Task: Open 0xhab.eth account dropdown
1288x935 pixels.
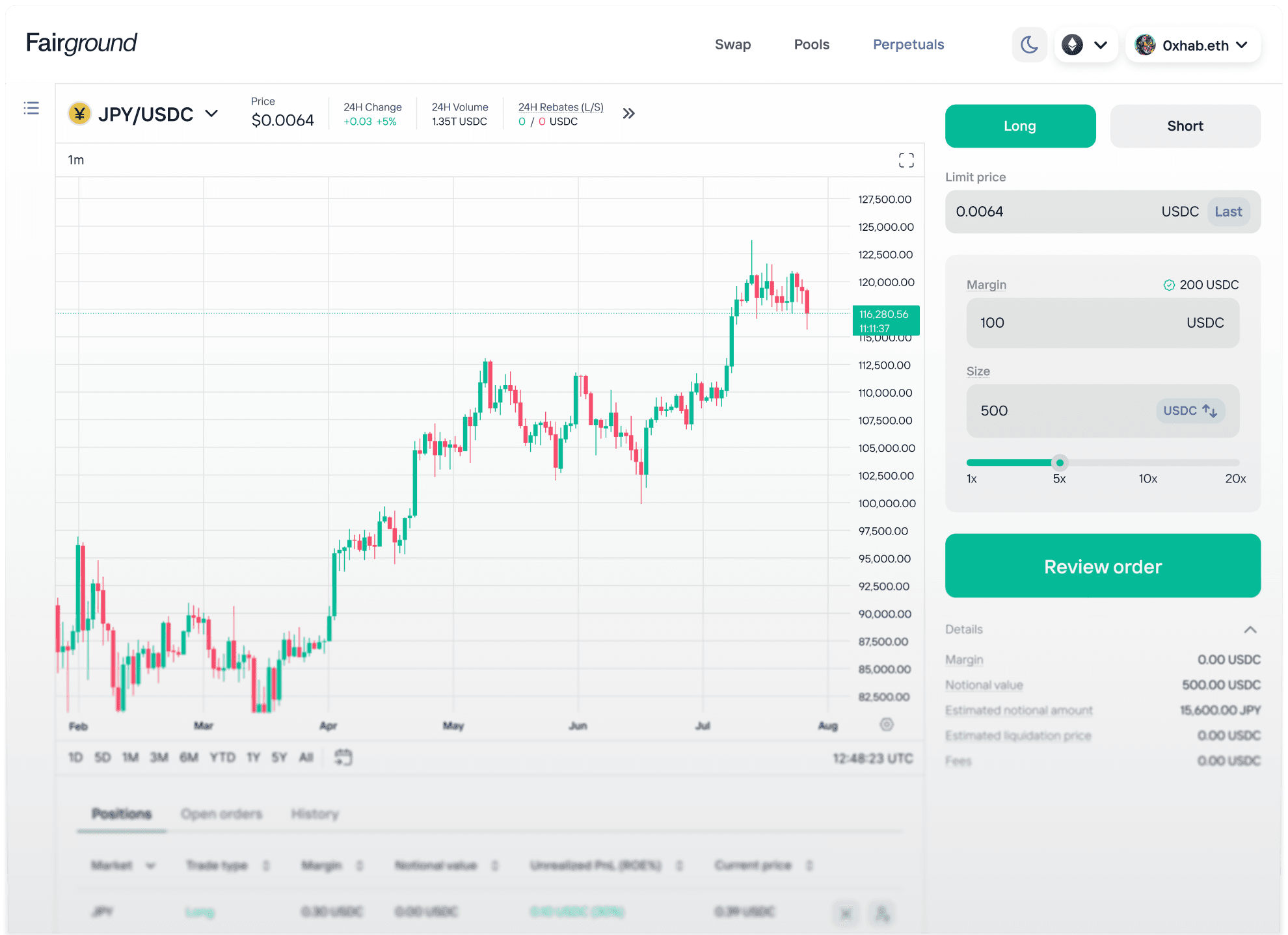Action: (x=1193, y=45)
